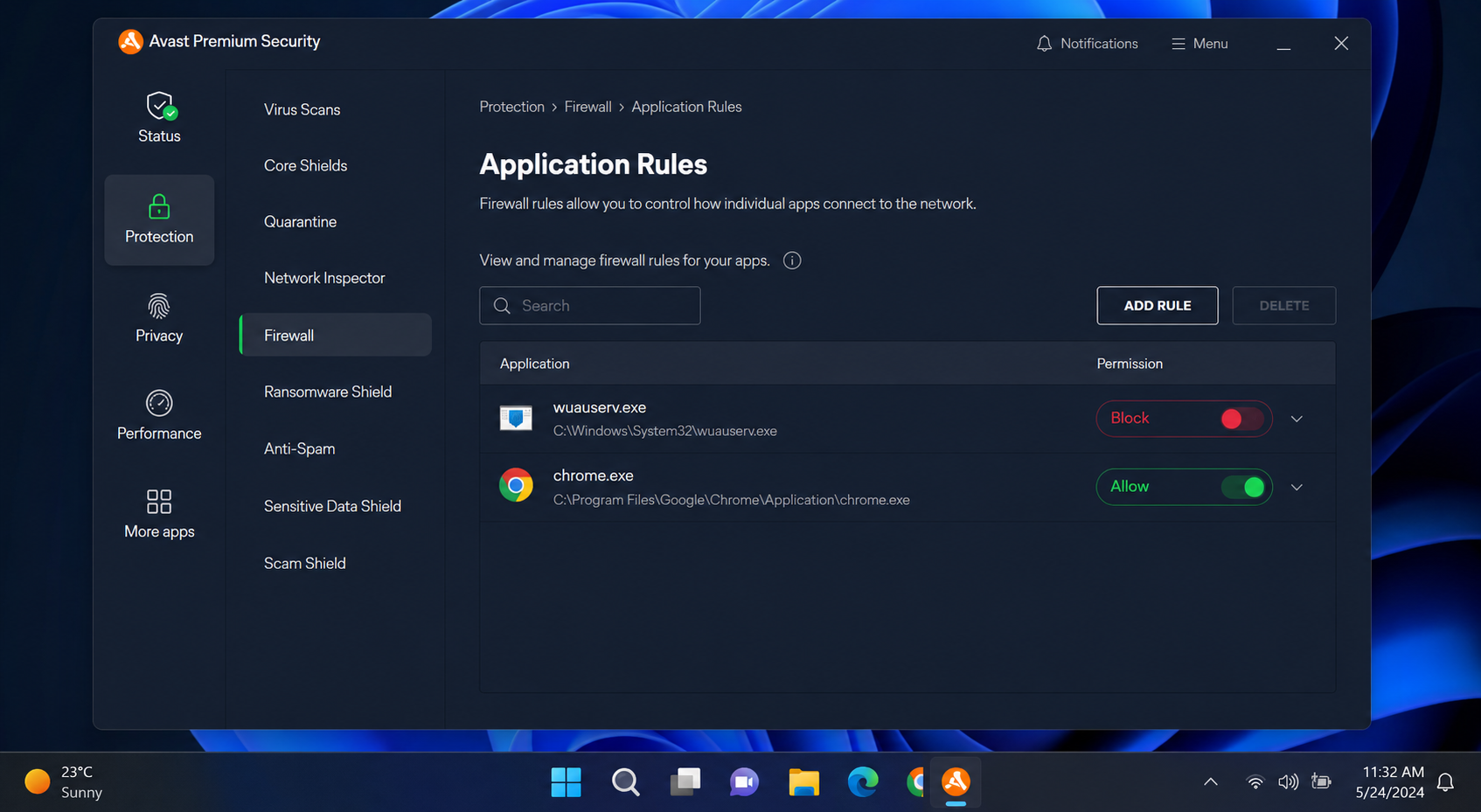The width and height of the screenshot is (1481, 812).
Task: Click into the Search rules field
Action: (590, 305)
